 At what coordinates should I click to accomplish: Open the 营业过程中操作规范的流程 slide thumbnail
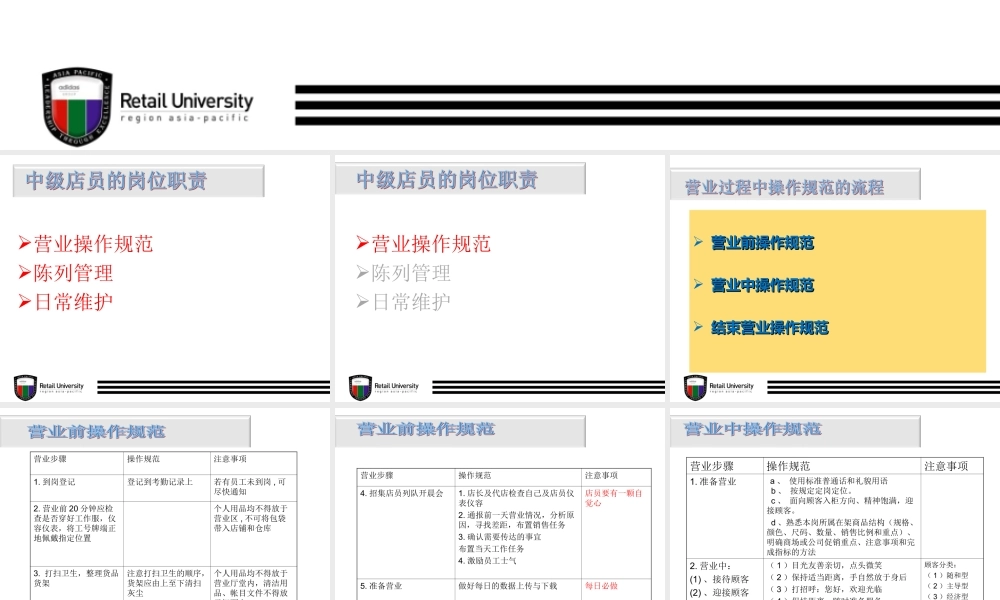(835, 279)
